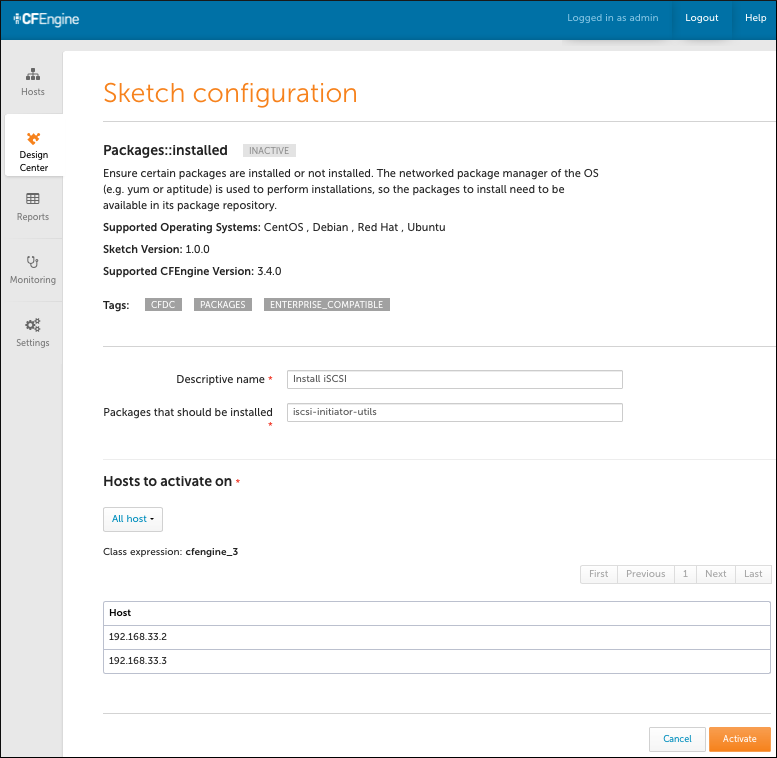Image resolution: width=777 pixels, height=758 pixels.
Task: Select host 192.168.33.2 row
Action: click(x=437, y=637)
